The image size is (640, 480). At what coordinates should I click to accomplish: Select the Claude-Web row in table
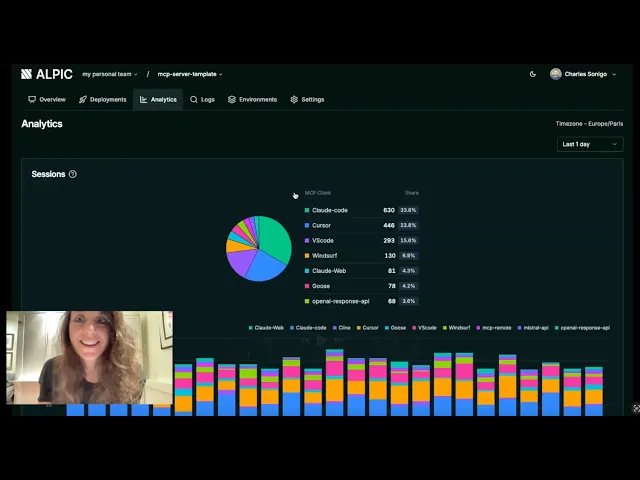pyautogui.click(x=362, y=271)
